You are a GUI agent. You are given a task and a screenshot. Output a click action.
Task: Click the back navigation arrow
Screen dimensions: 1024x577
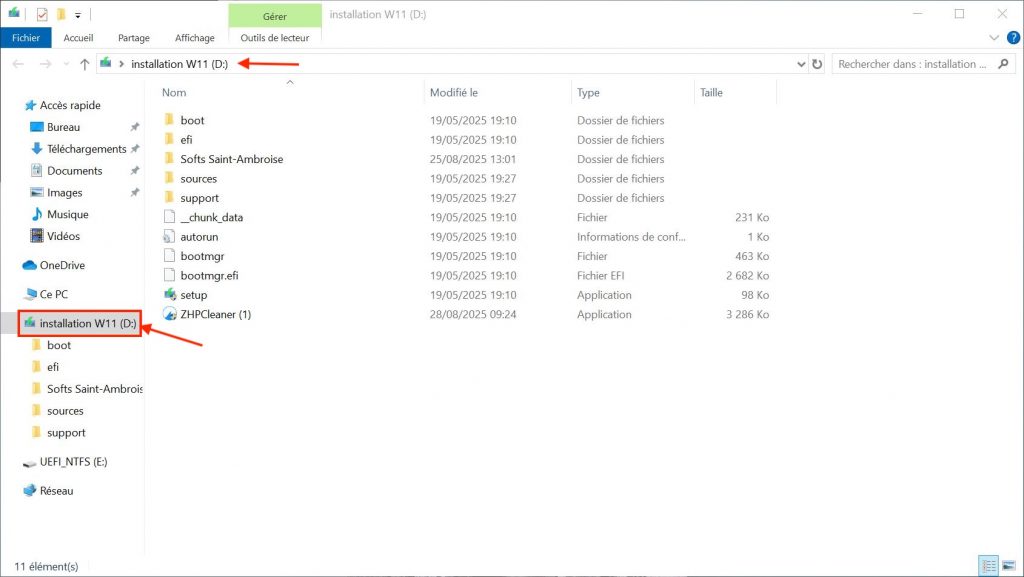(18, 64)
